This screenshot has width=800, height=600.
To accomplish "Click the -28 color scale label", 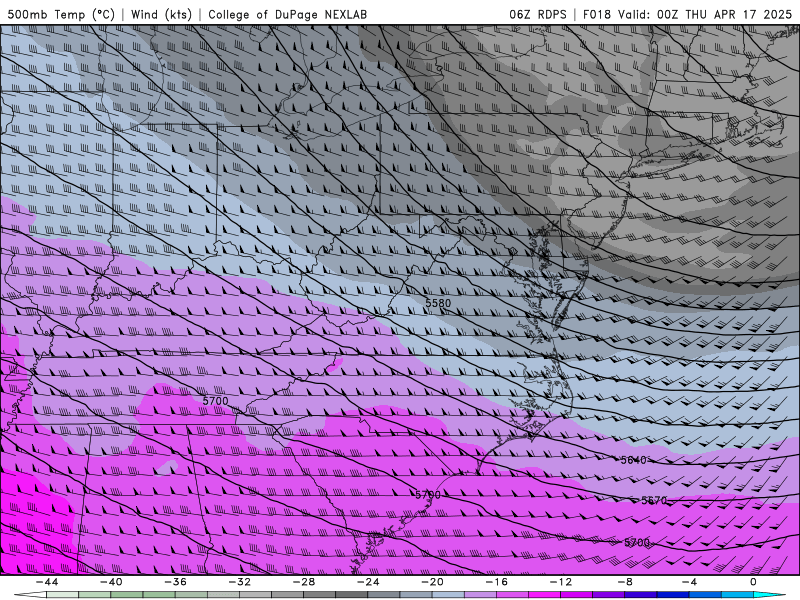I will (304, 582).
